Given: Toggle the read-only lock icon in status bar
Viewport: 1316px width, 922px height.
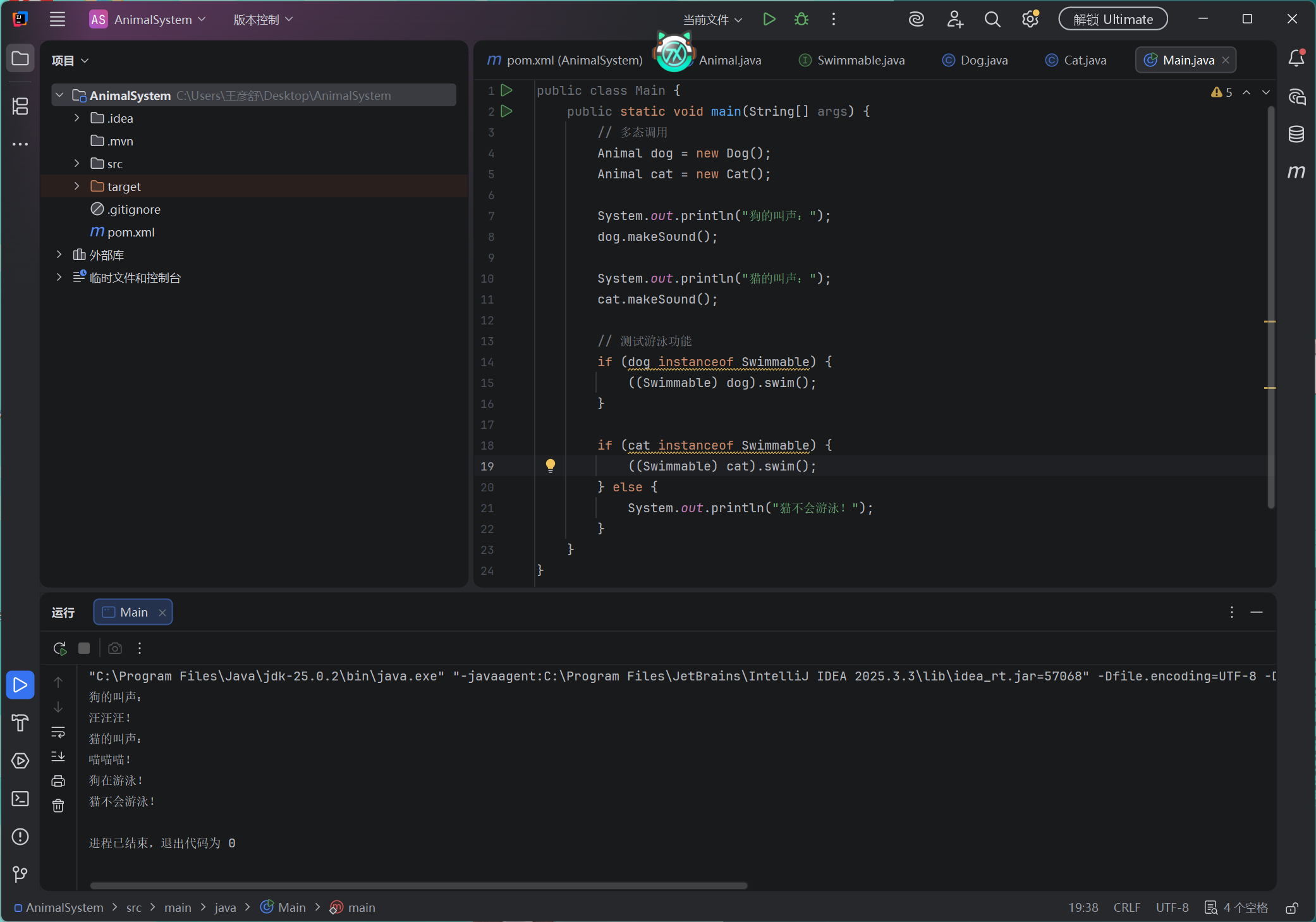Looking at the screenshot, I should 1292,907.
